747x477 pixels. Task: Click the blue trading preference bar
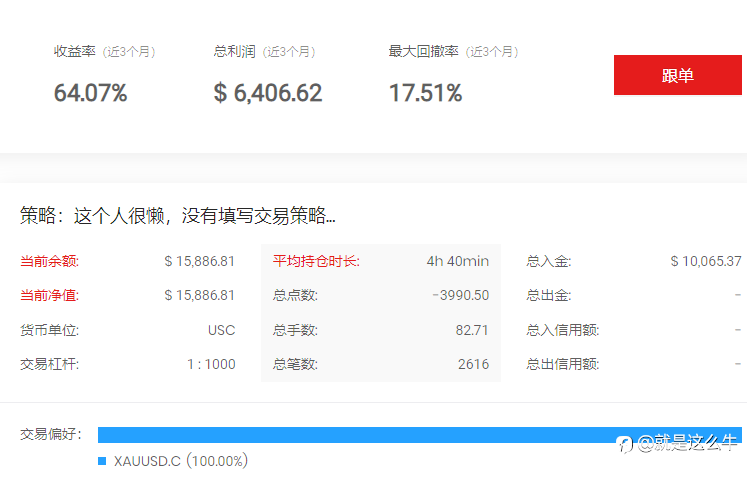point(420,435)
